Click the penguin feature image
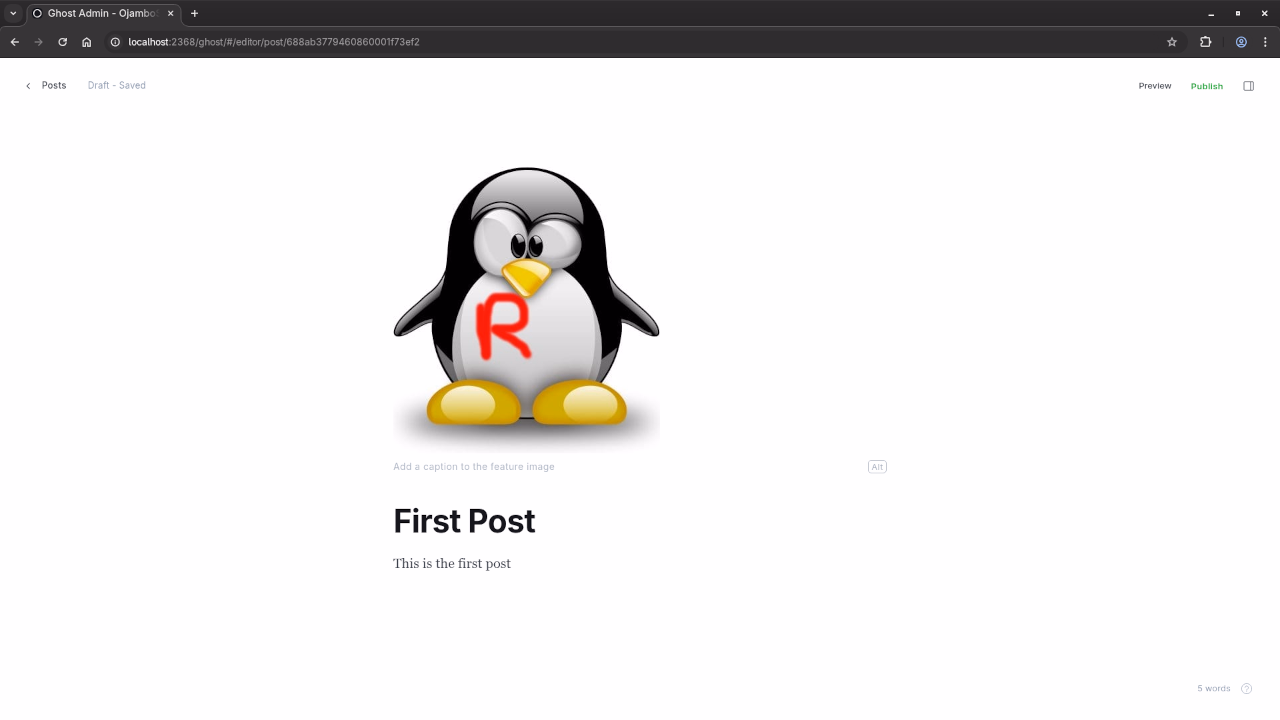The image size is (1280, 720). click(x=526, y=310)
